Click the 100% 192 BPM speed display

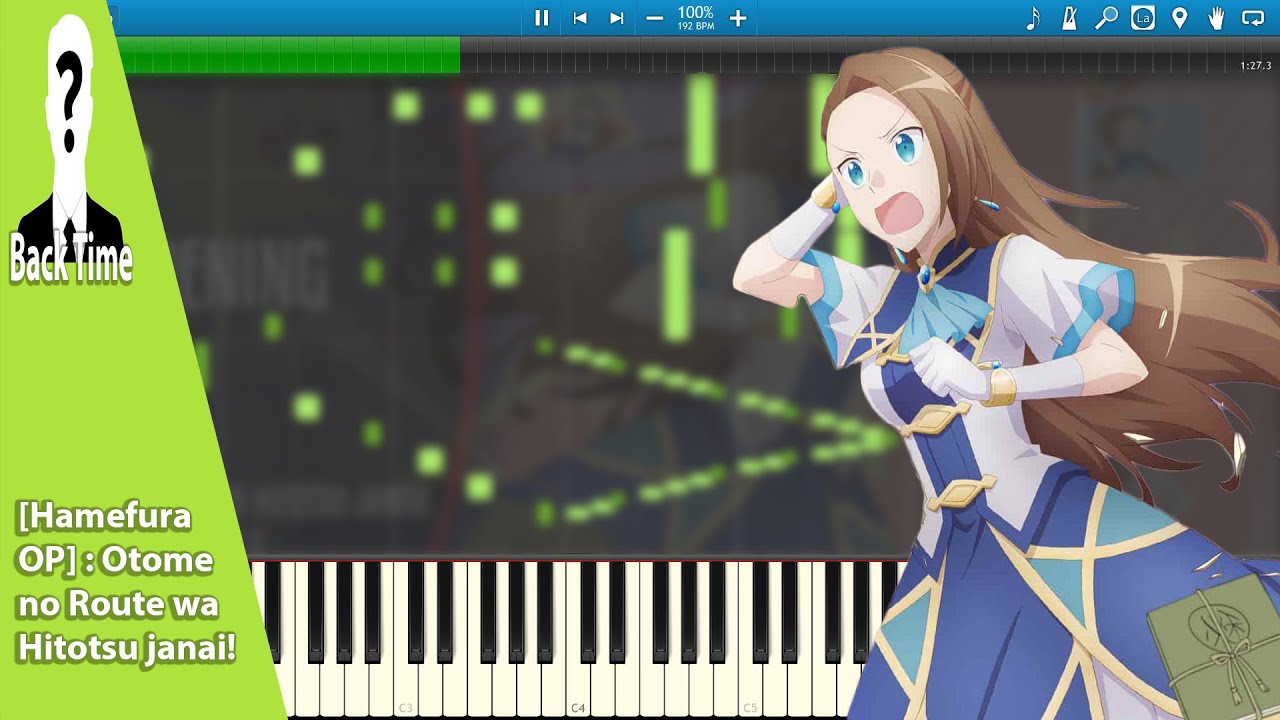696,18
